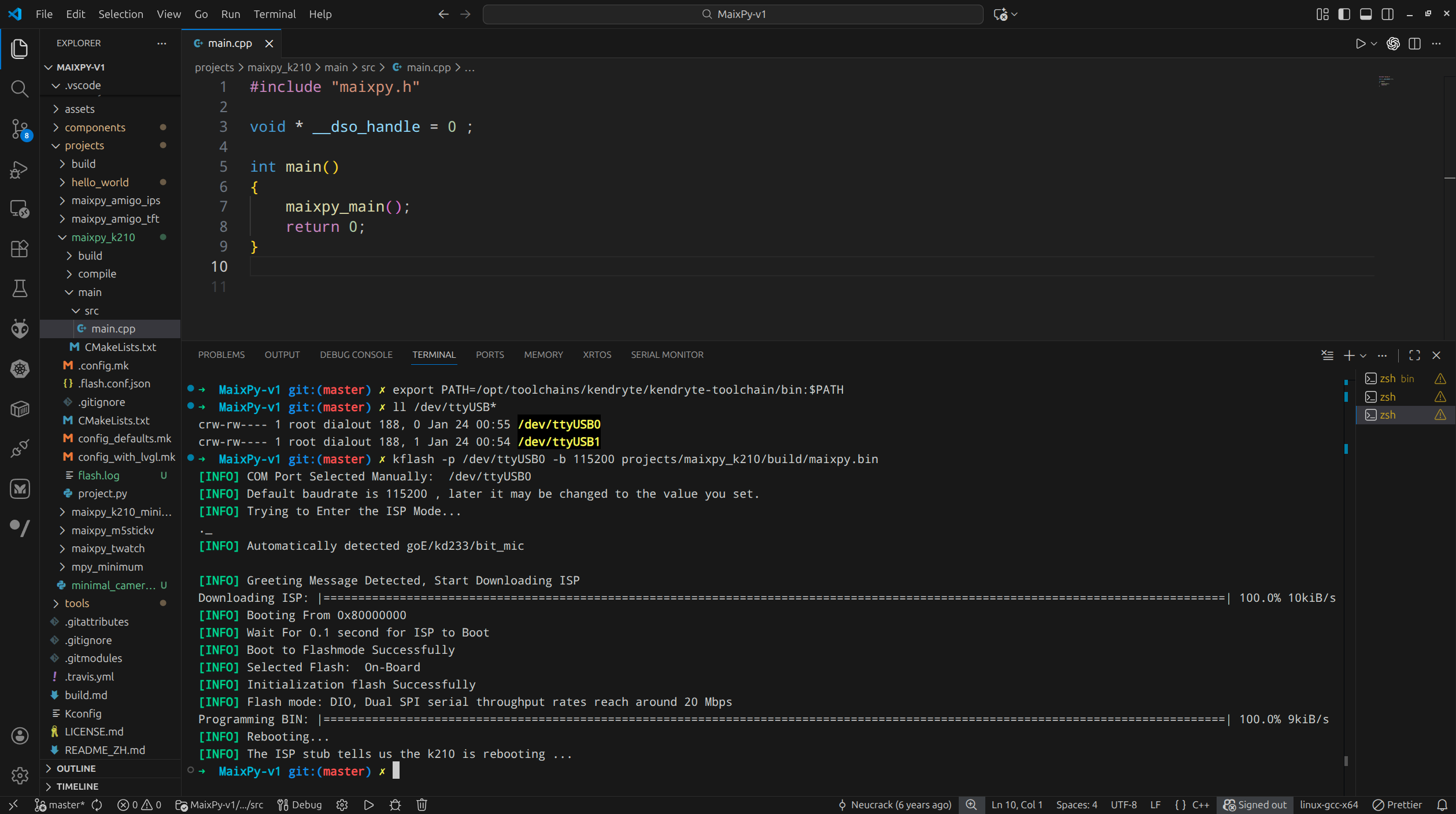Toggle Primary Side Bar visibility
Image resolution: width=1456 pixels, height=814 pixels.
1344,14
